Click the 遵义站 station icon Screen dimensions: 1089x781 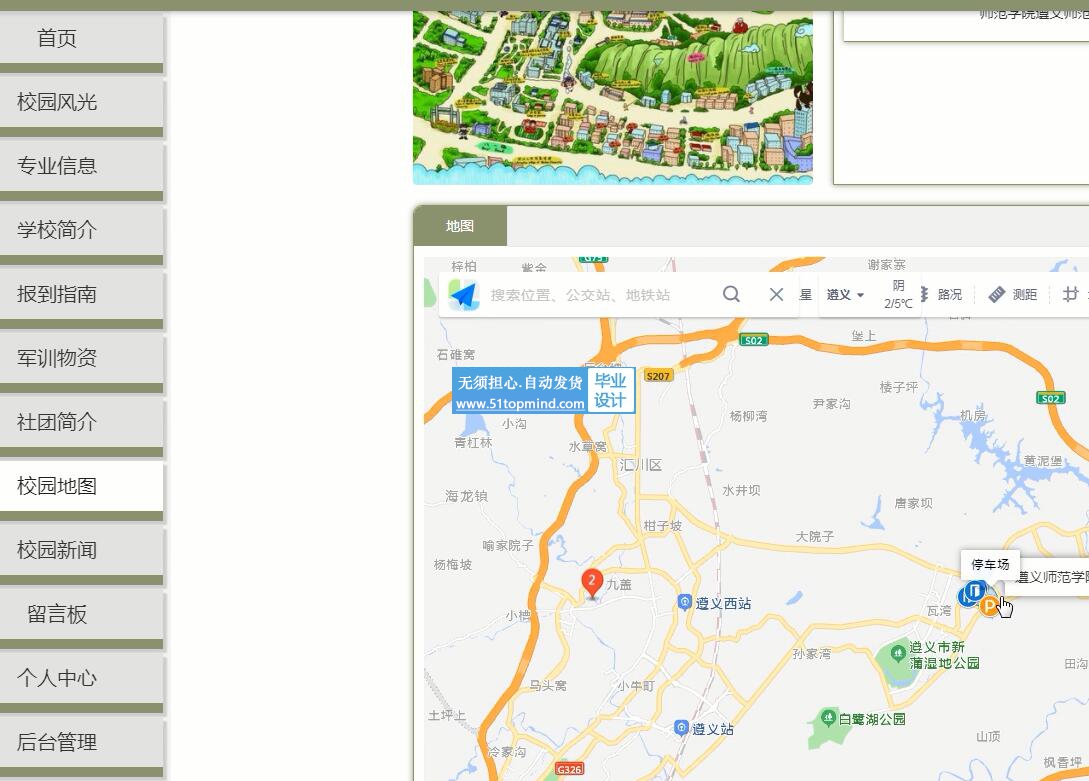pos(681,728)
